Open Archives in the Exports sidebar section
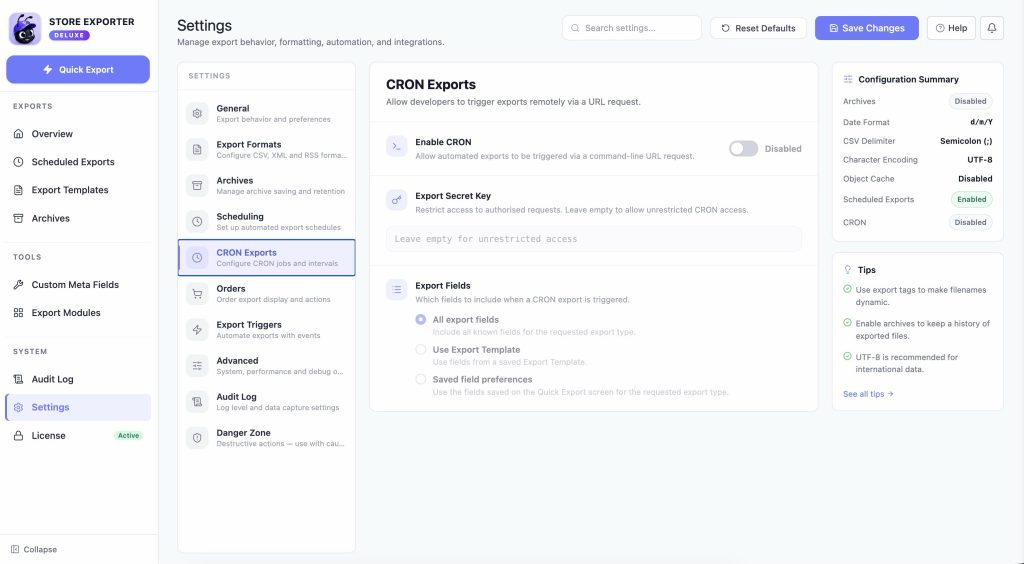Screen dimensions: 1024x564 click(78, 219)
